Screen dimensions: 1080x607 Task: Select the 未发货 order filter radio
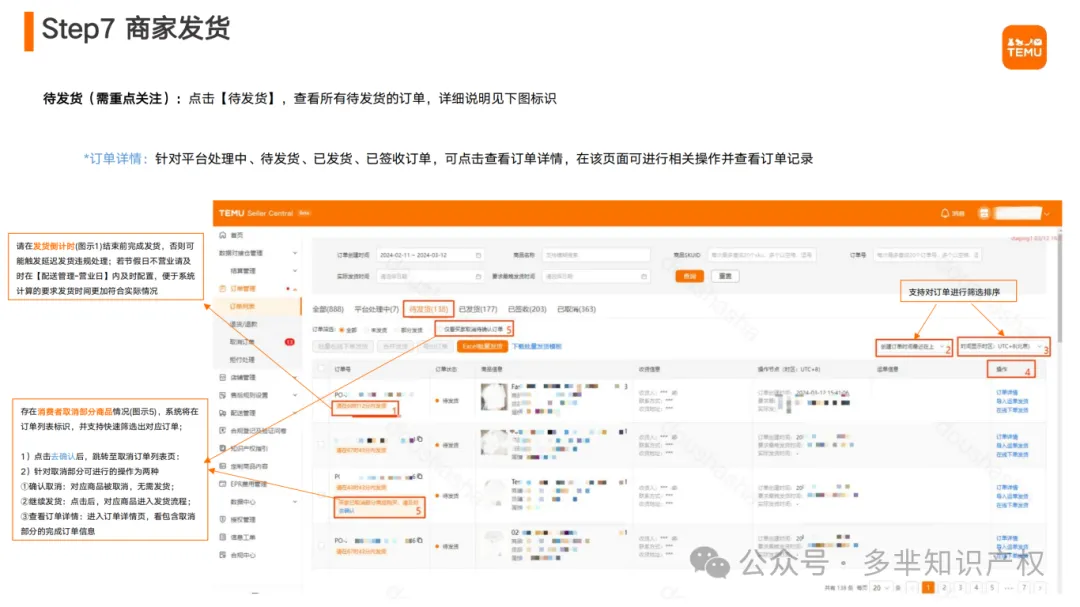point(367,330)
